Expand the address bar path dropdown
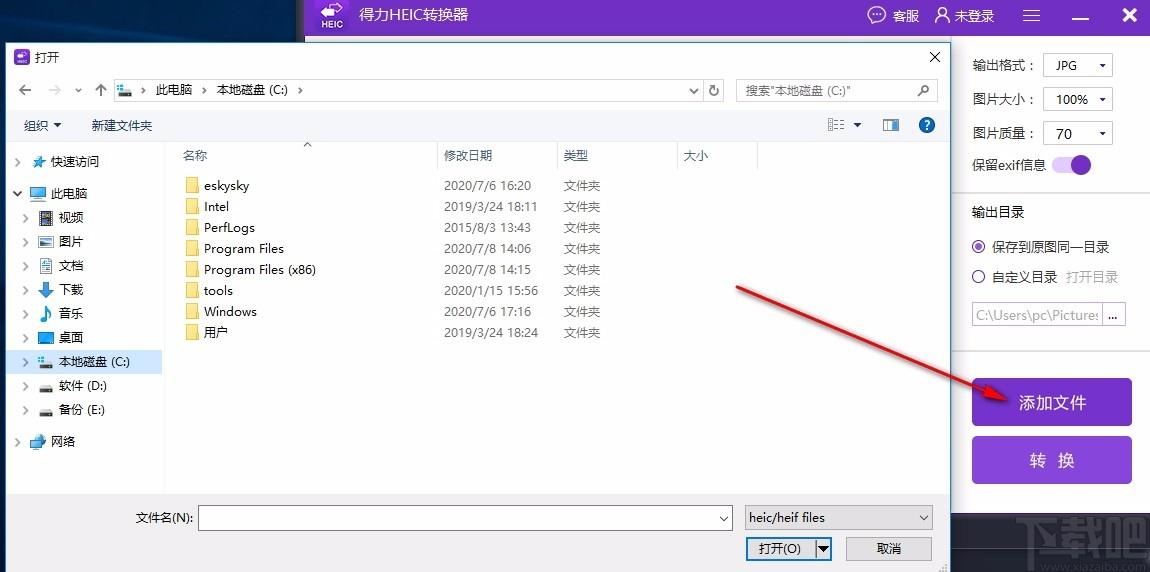Image resolution: width=1150 pixels, height=572 pixels. pos(694,90)
